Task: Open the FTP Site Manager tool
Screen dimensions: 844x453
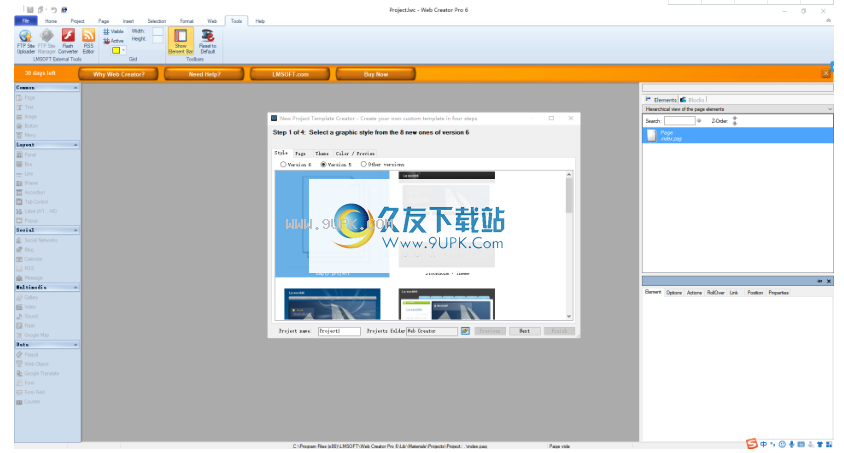Action: (x=47, y=41)
